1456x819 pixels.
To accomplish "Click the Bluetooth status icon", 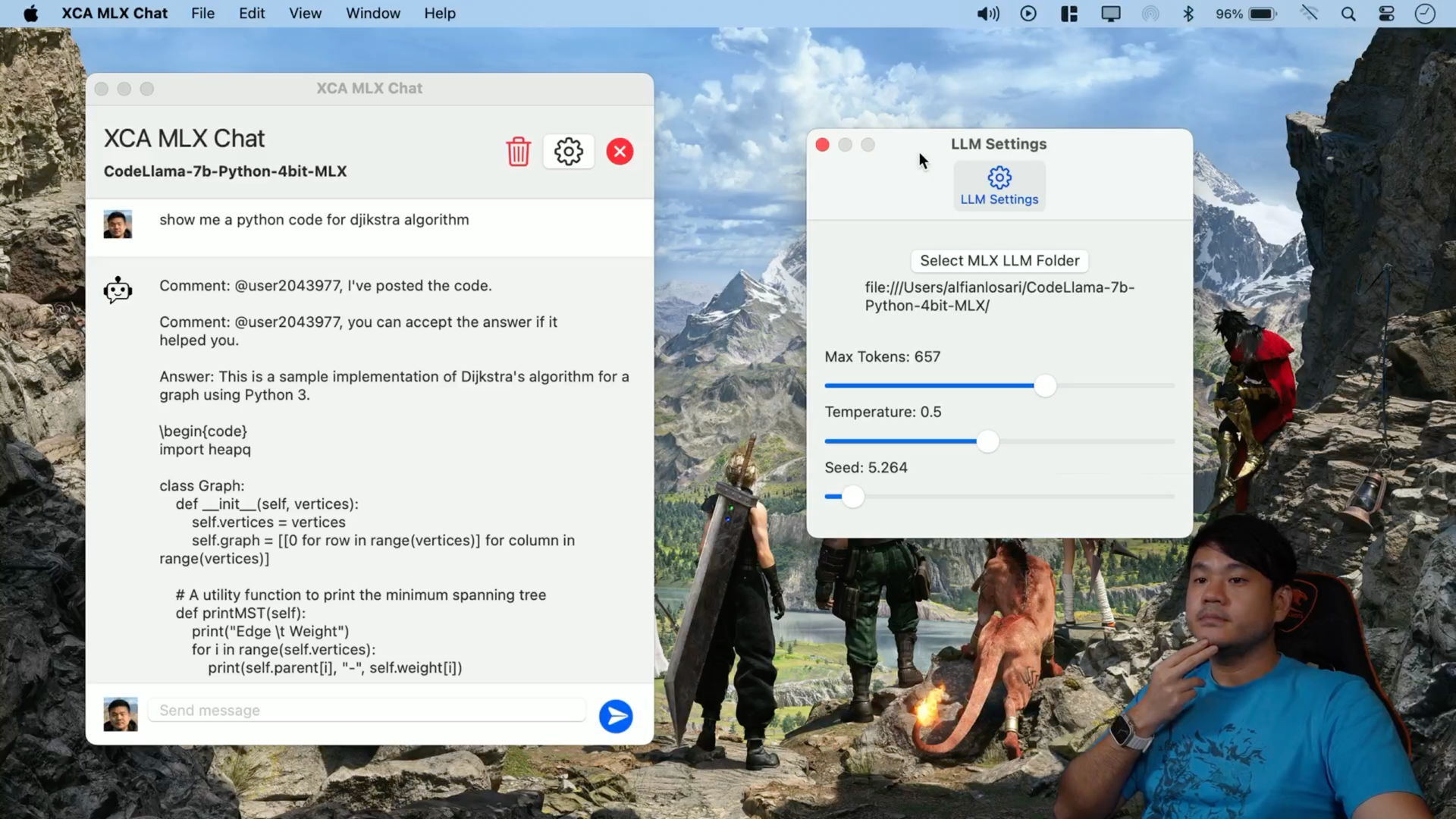I will [1188, 14].
